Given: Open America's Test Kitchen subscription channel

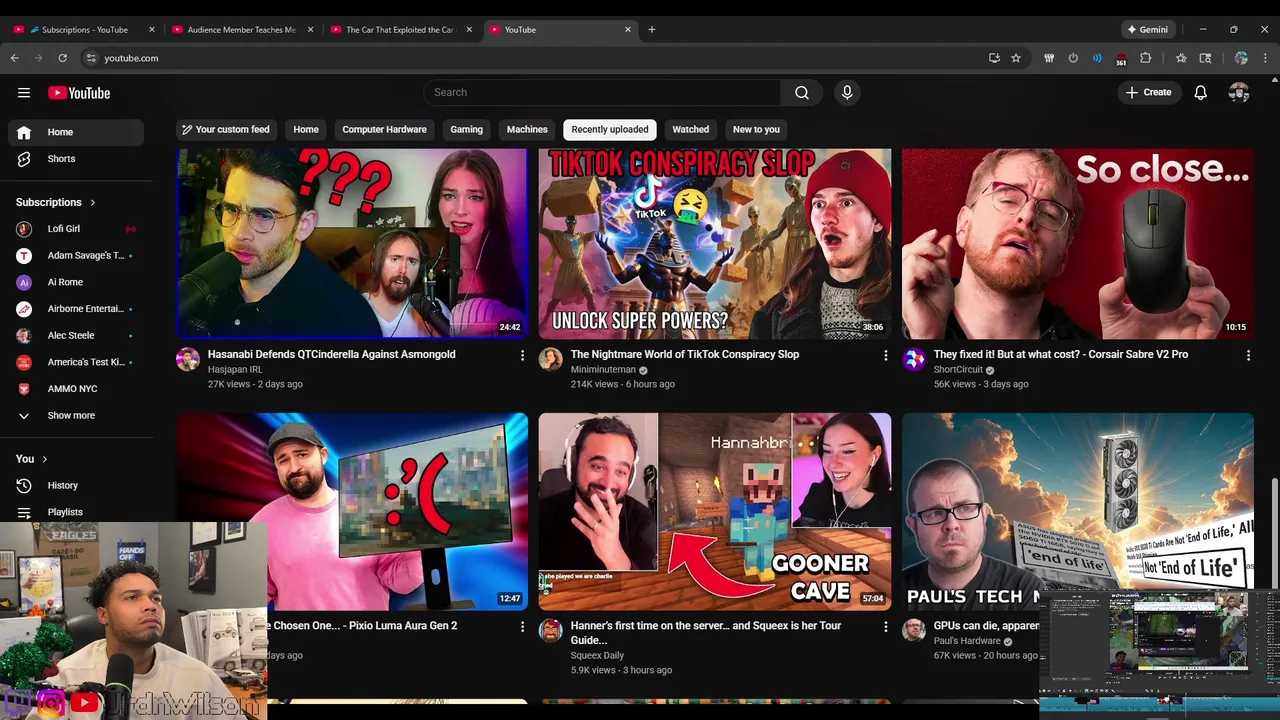Looking at the screenshot, I should pyautogui.click(x=76, y=362).
